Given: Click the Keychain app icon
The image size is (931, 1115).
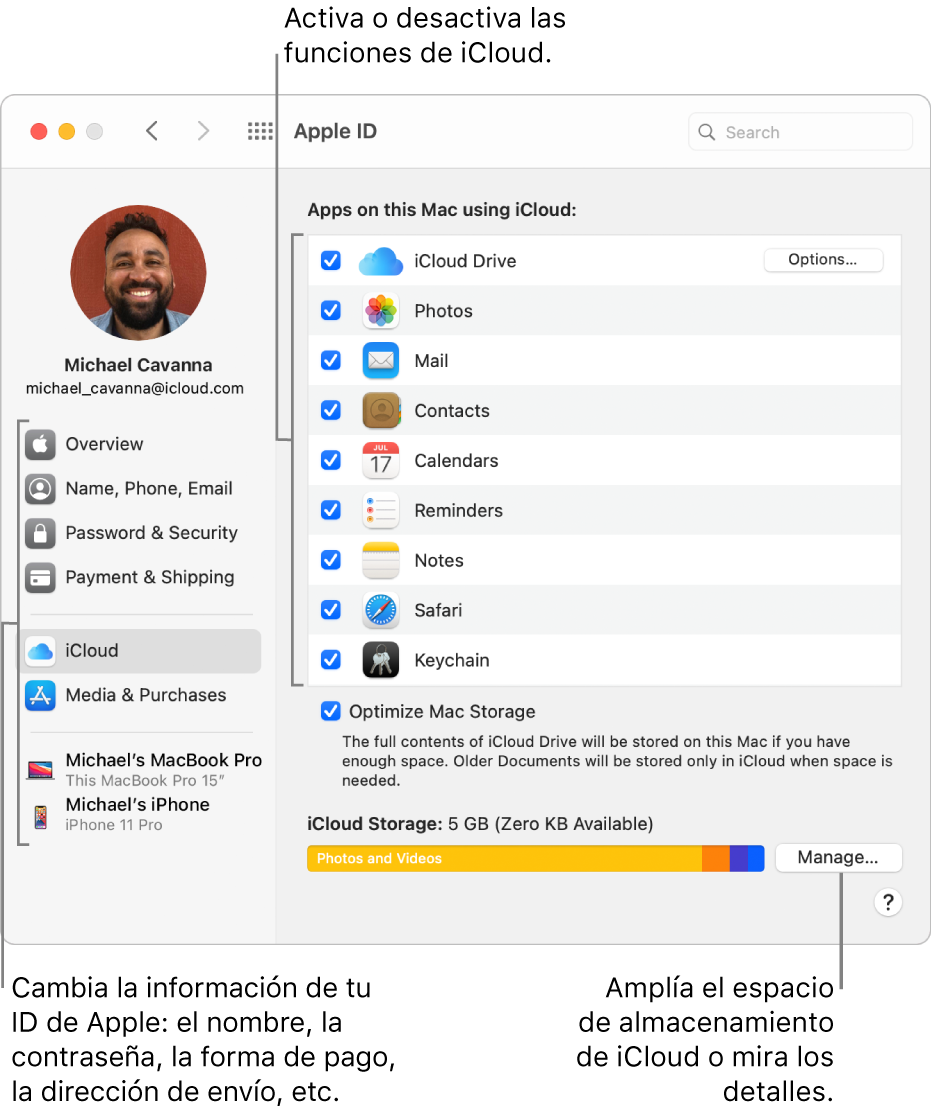Looking at the screenshot, I should click(x=381, y=660).
